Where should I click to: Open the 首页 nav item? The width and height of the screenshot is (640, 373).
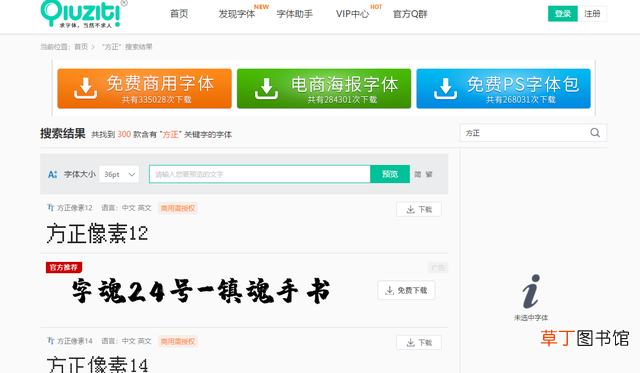coord(179,14)
